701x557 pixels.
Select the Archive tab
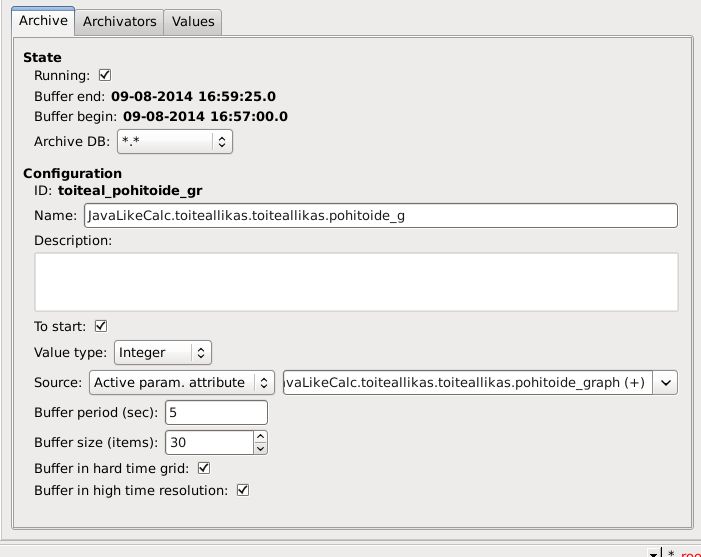point(43,21)
